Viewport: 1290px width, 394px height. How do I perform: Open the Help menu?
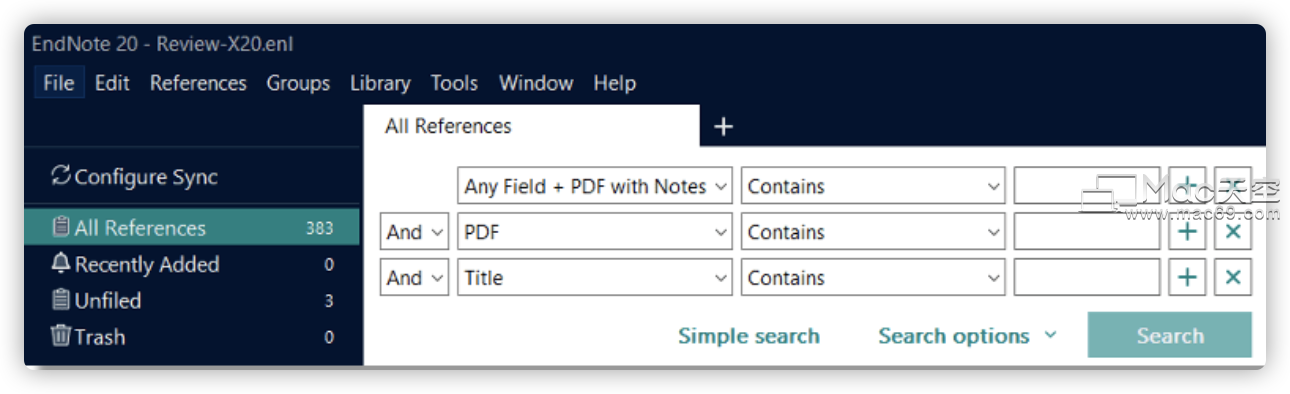(614, 83)
